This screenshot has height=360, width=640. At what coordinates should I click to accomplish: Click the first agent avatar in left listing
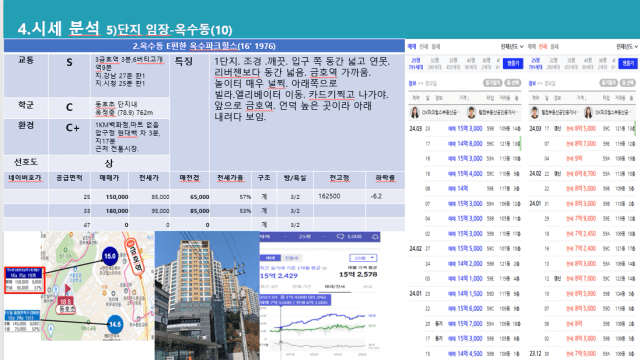[x=415, y=112]
